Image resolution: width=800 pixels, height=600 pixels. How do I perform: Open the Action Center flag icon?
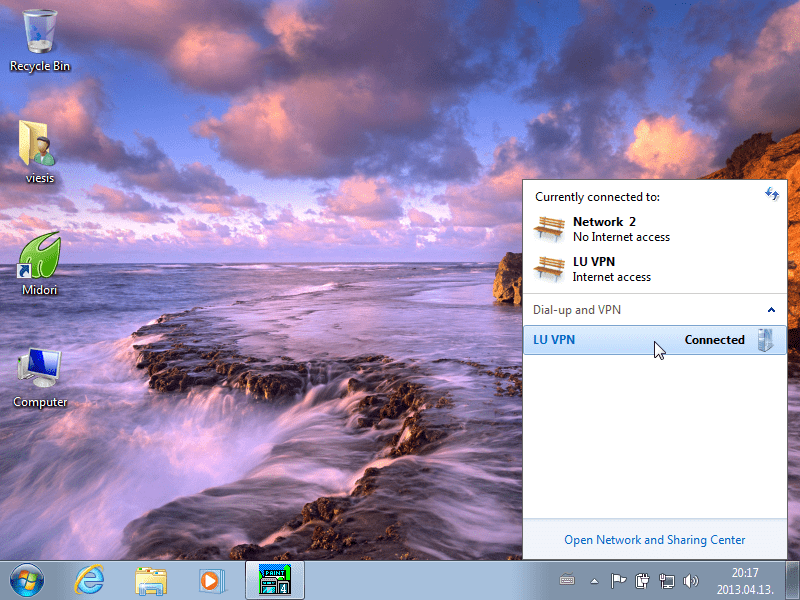(618, 580)
